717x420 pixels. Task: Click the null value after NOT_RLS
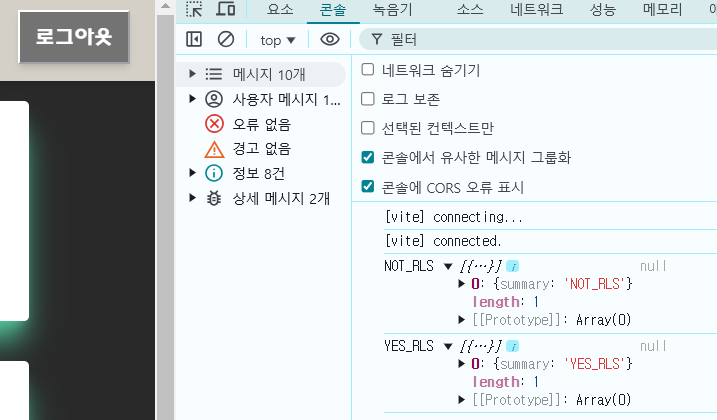(653, 266)
